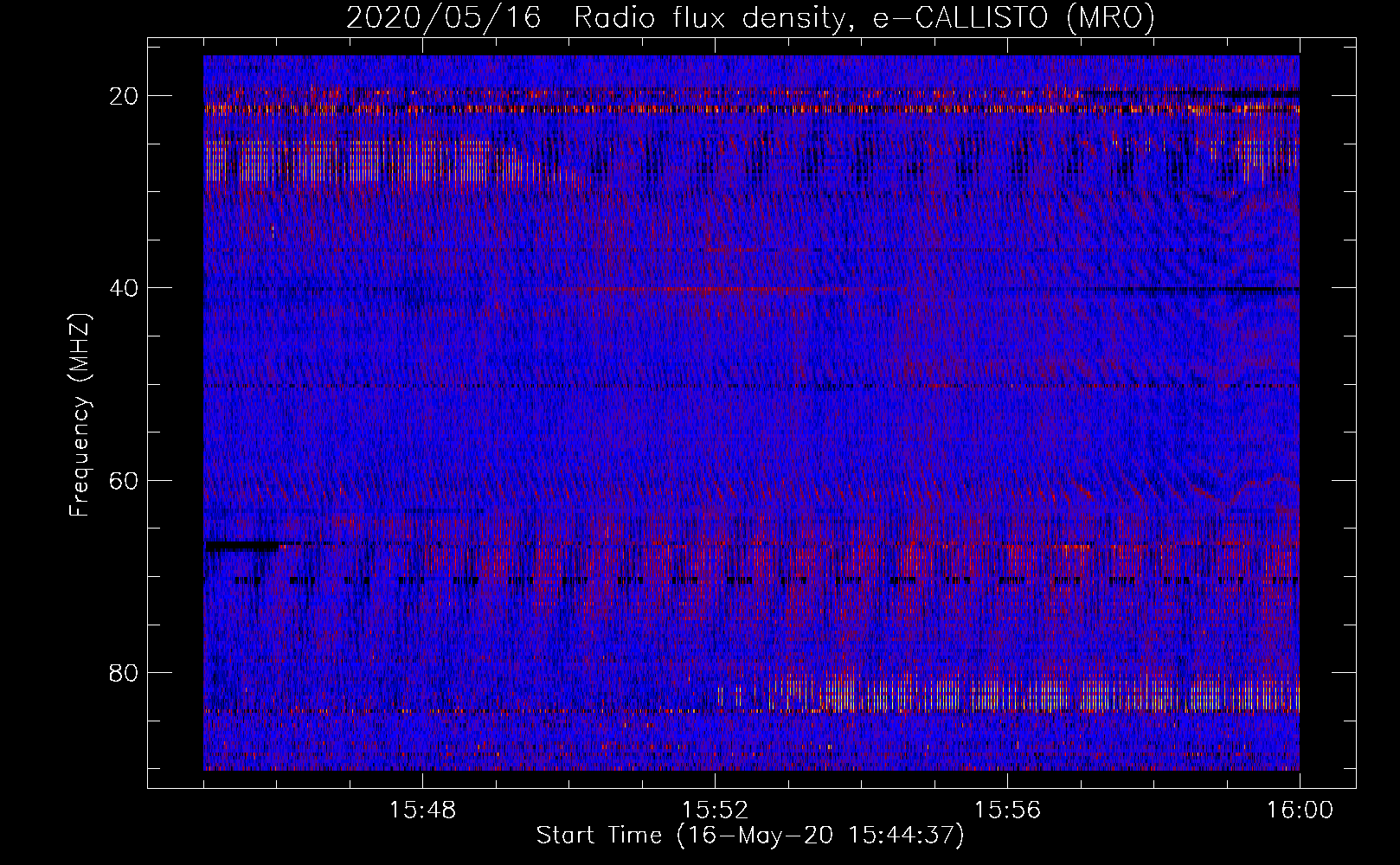The width and height of the screenshot is (1400, 865).
Task: Click the '15:52' time tick label
Action: point(715,811)
